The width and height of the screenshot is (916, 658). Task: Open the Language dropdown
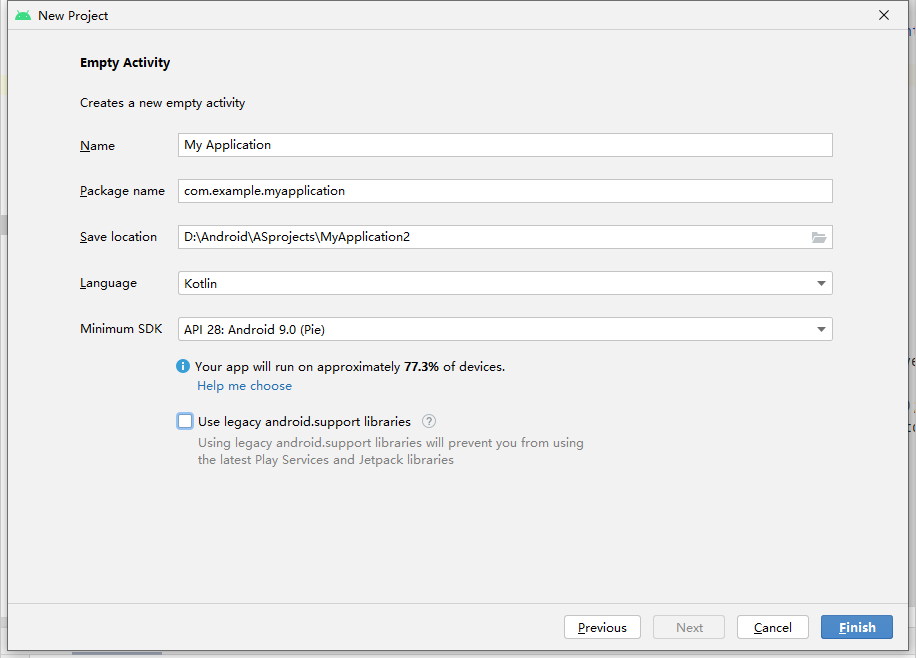[505, 283]
